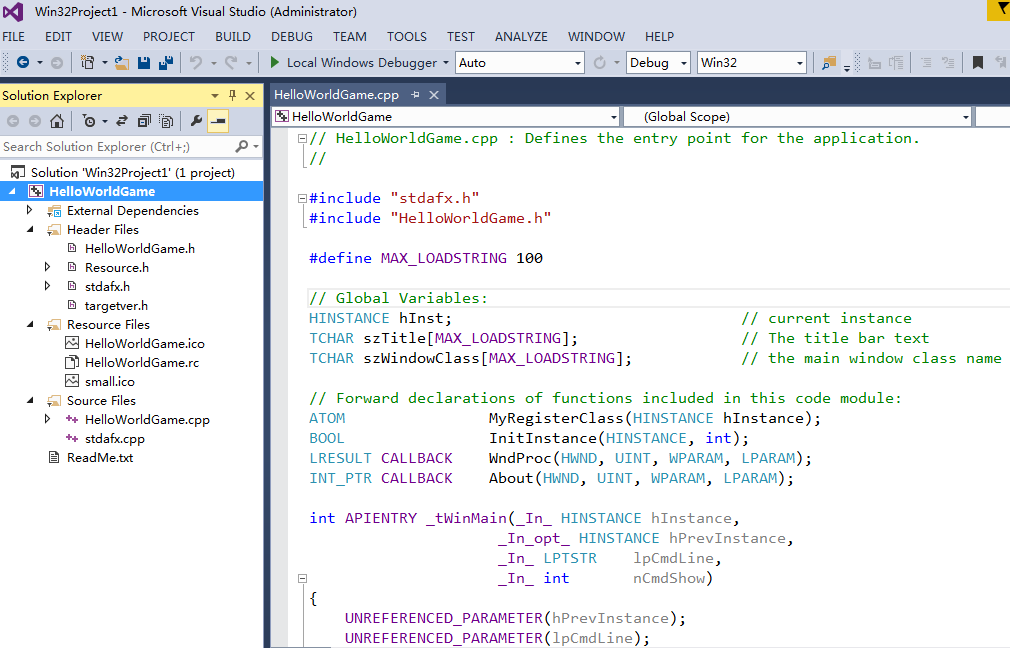1010x648 pixels.
Task: Click Solution Explorer Home icon
Action: point(57,121)
